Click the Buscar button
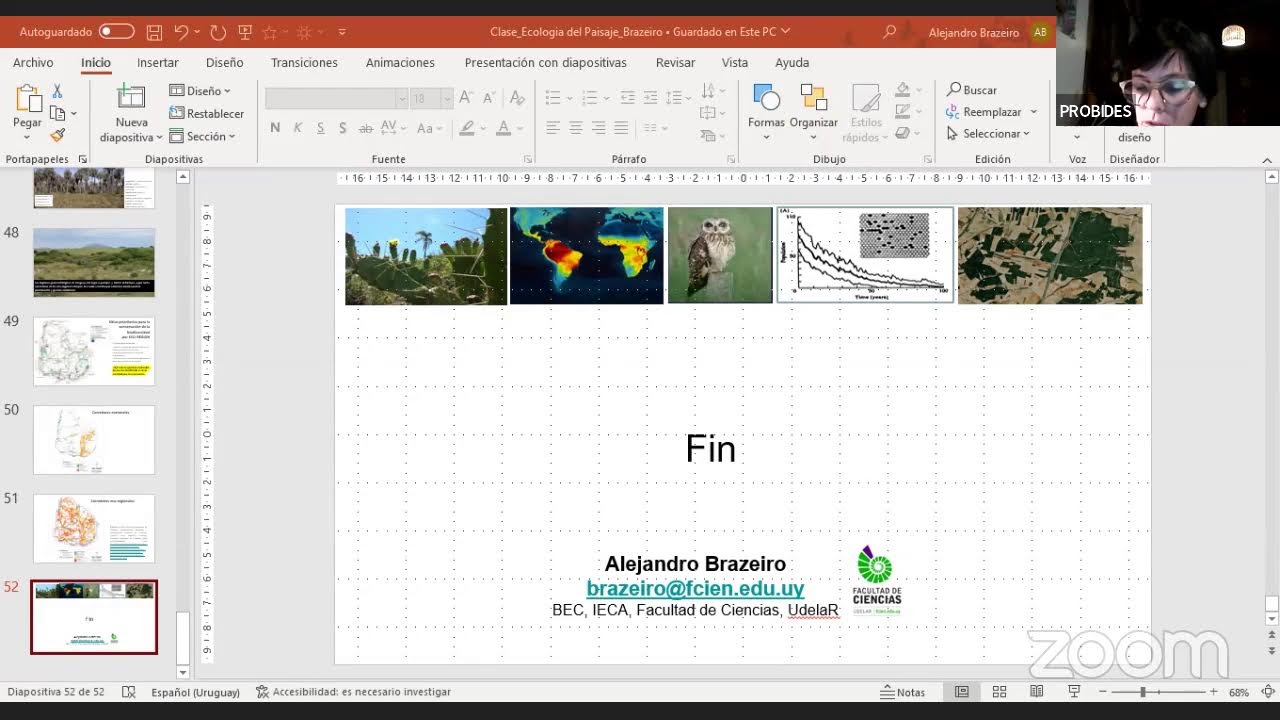The height and width of the screenshot is (720, 1280). pos(972,90)
